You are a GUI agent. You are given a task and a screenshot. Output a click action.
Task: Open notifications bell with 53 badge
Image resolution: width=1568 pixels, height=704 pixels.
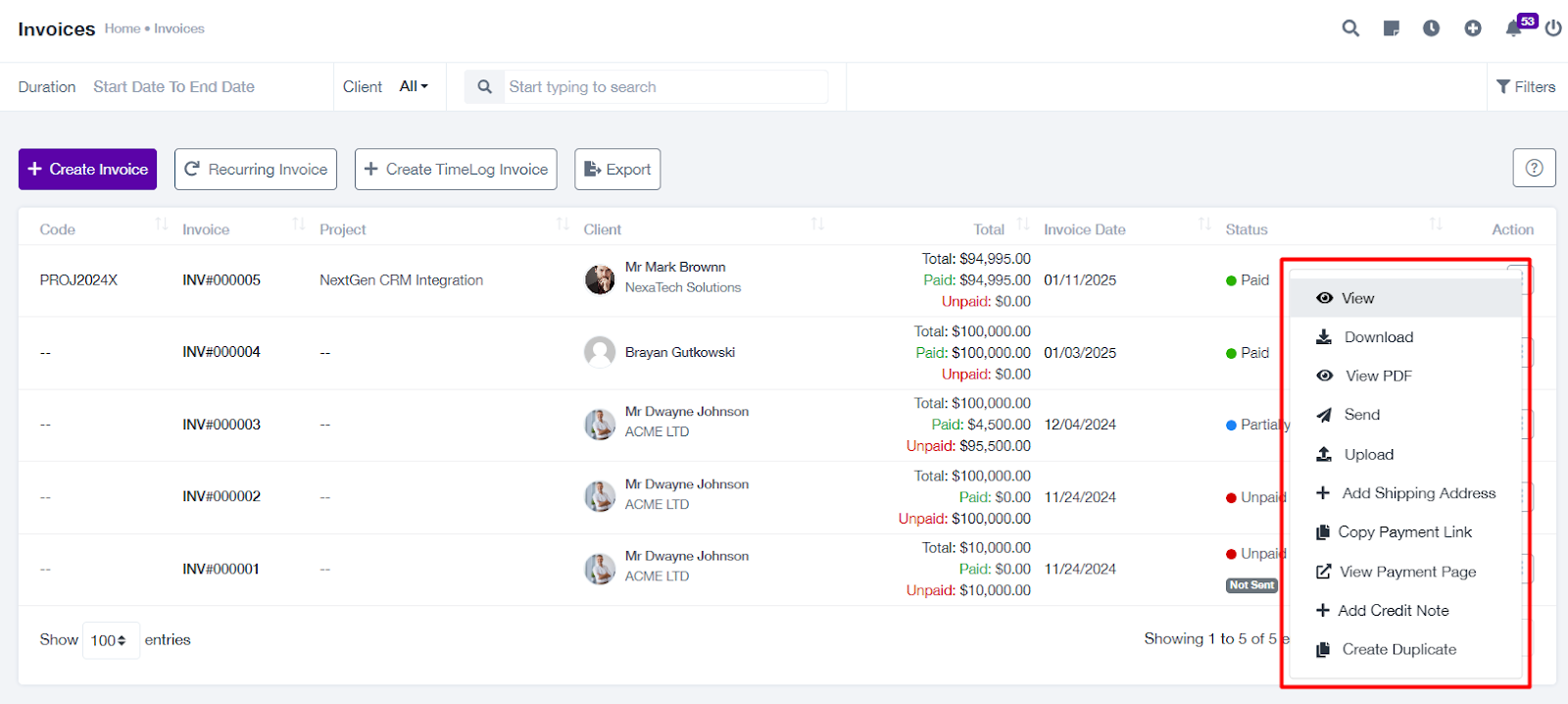[x=1515, y=27]
